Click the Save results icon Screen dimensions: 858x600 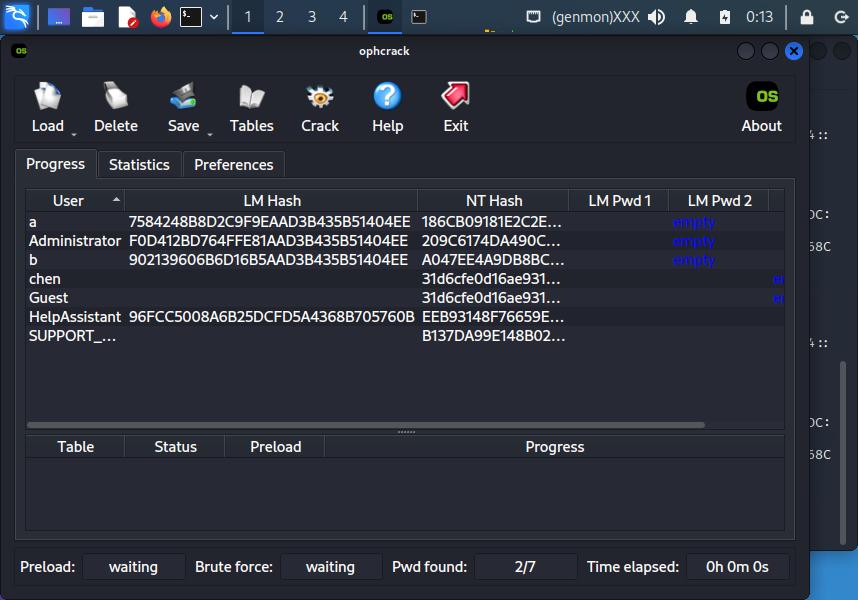(181, 95)
